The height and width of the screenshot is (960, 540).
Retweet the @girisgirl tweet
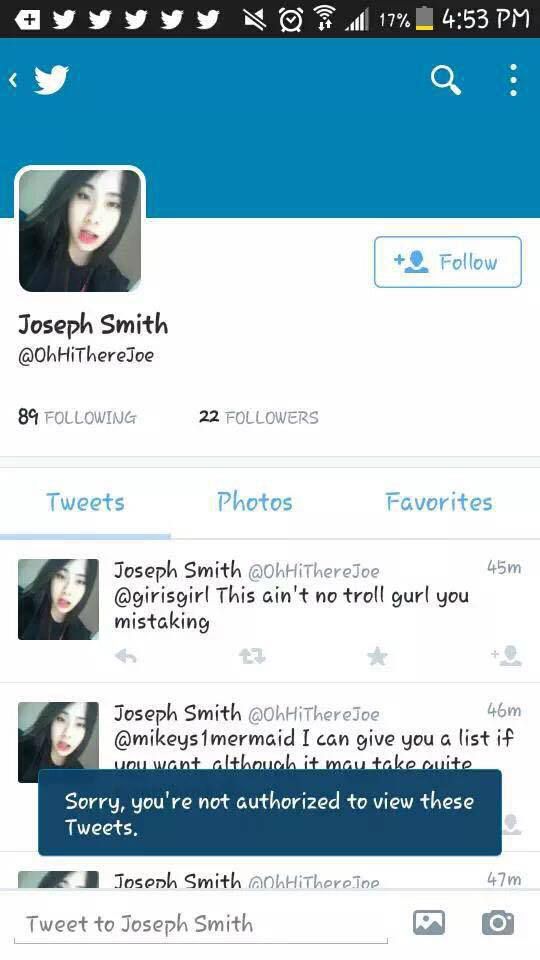[252, 657]
